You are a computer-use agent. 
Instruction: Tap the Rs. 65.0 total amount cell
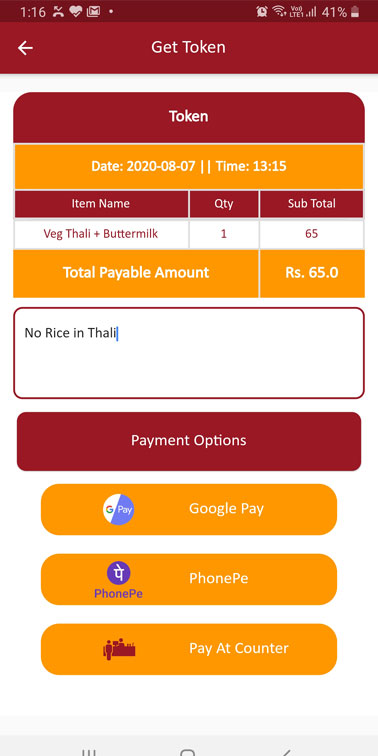(x=312, y=273)
